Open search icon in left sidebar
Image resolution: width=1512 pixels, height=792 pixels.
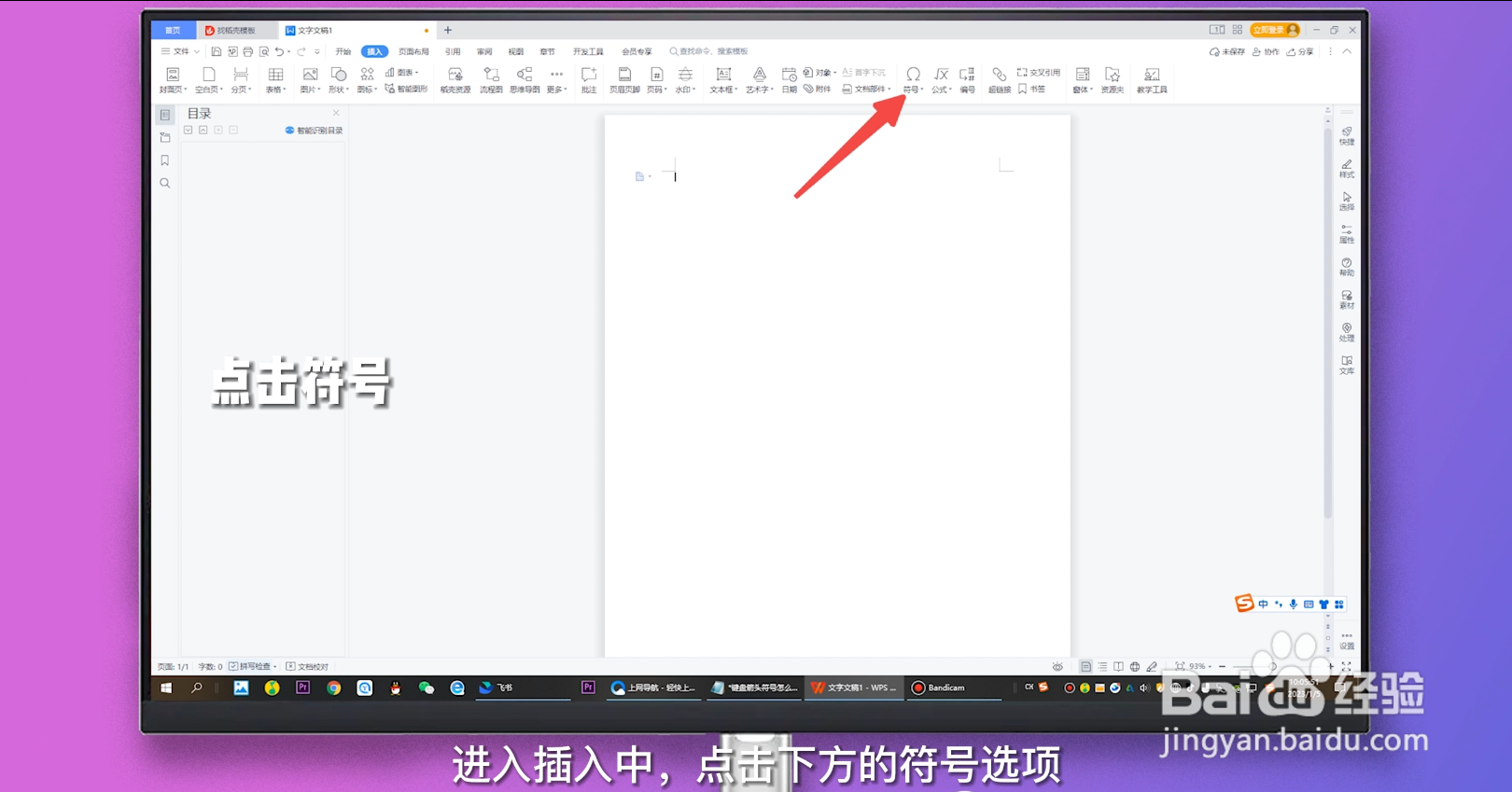tap(165, 183)
